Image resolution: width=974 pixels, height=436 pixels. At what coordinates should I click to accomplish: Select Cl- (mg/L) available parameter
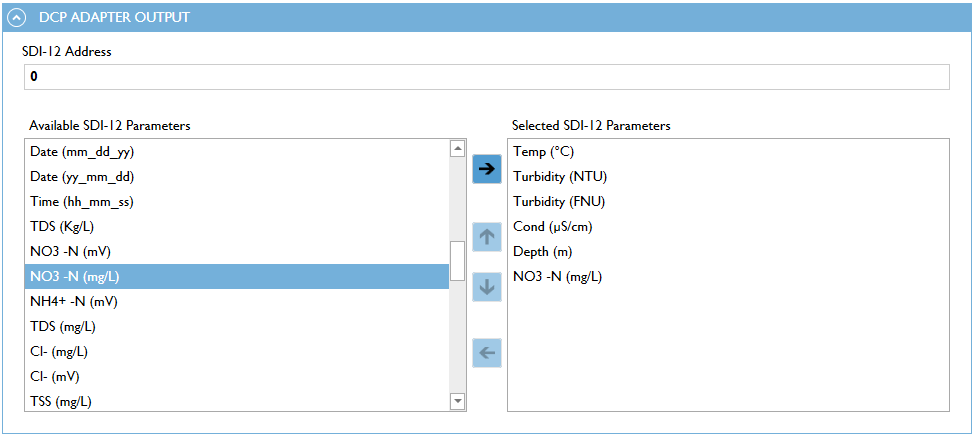[x=59, y=352]
